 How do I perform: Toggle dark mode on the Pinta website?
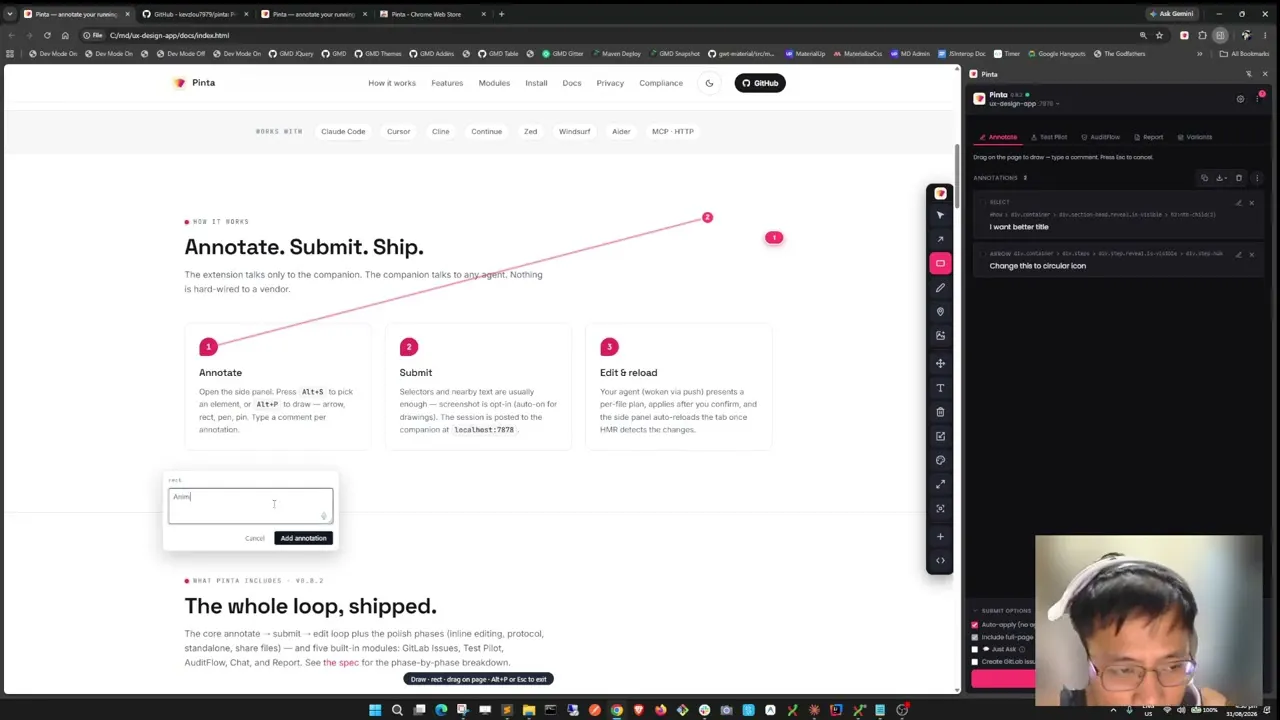click(x=709, y=83)
